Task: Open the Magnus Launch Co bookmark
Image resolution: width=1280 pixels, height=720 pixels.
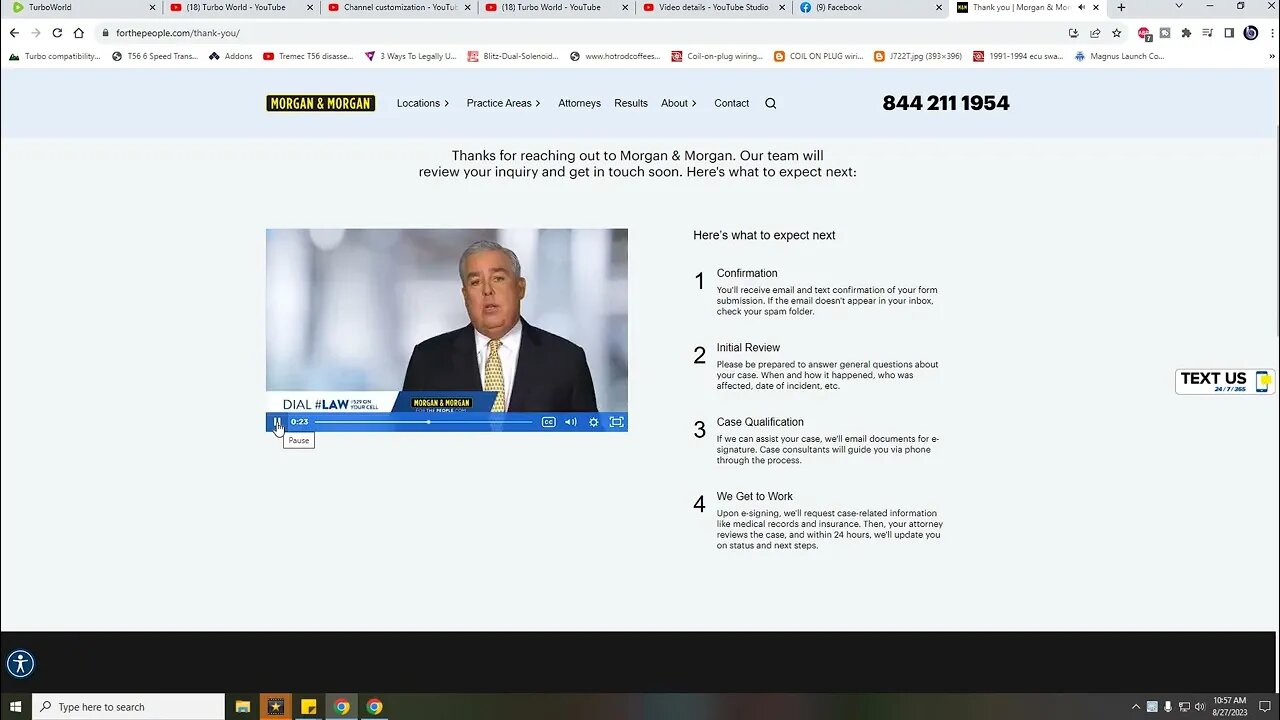Action: point(1119,56)
